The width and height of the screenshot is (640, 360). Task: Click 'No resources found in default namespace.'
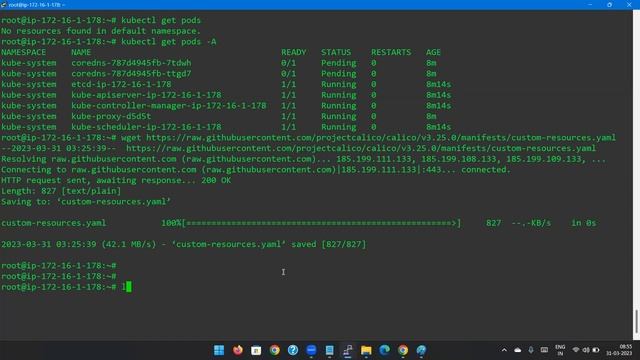click(101, 31)
